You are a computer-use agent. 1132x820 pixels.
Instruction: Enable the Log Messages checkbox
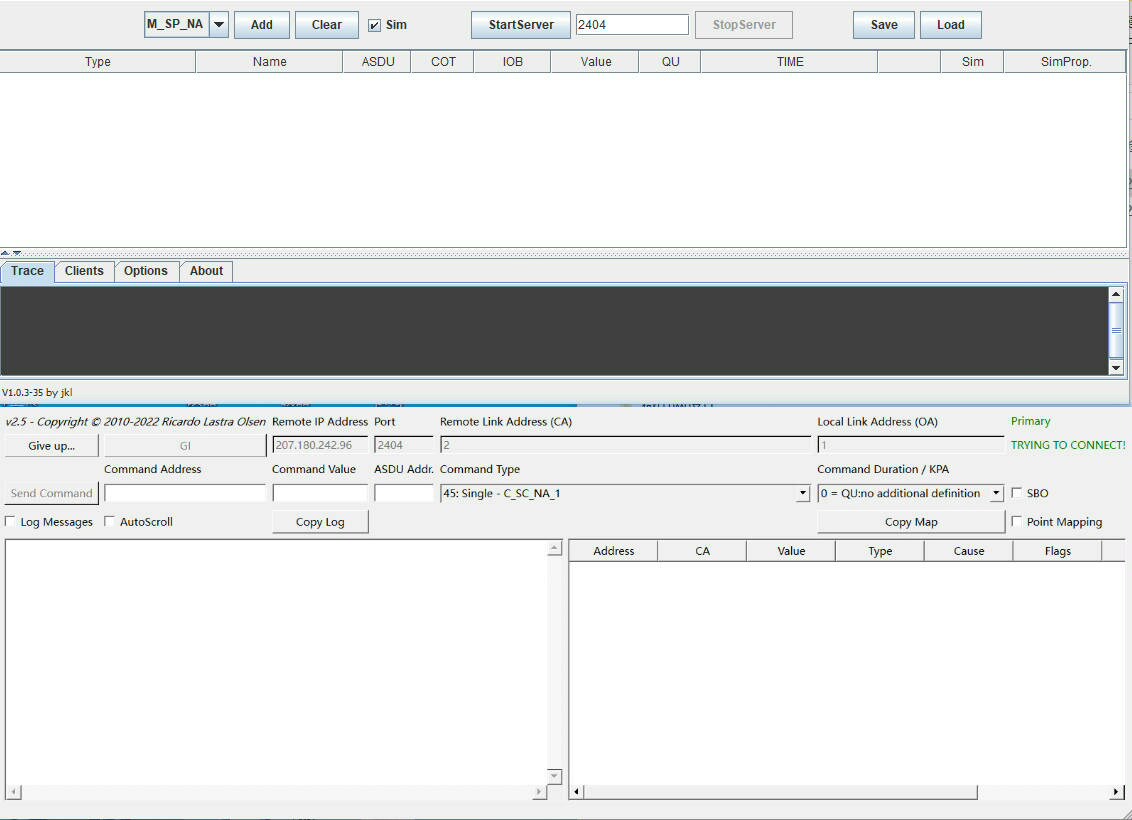[10, 522]
